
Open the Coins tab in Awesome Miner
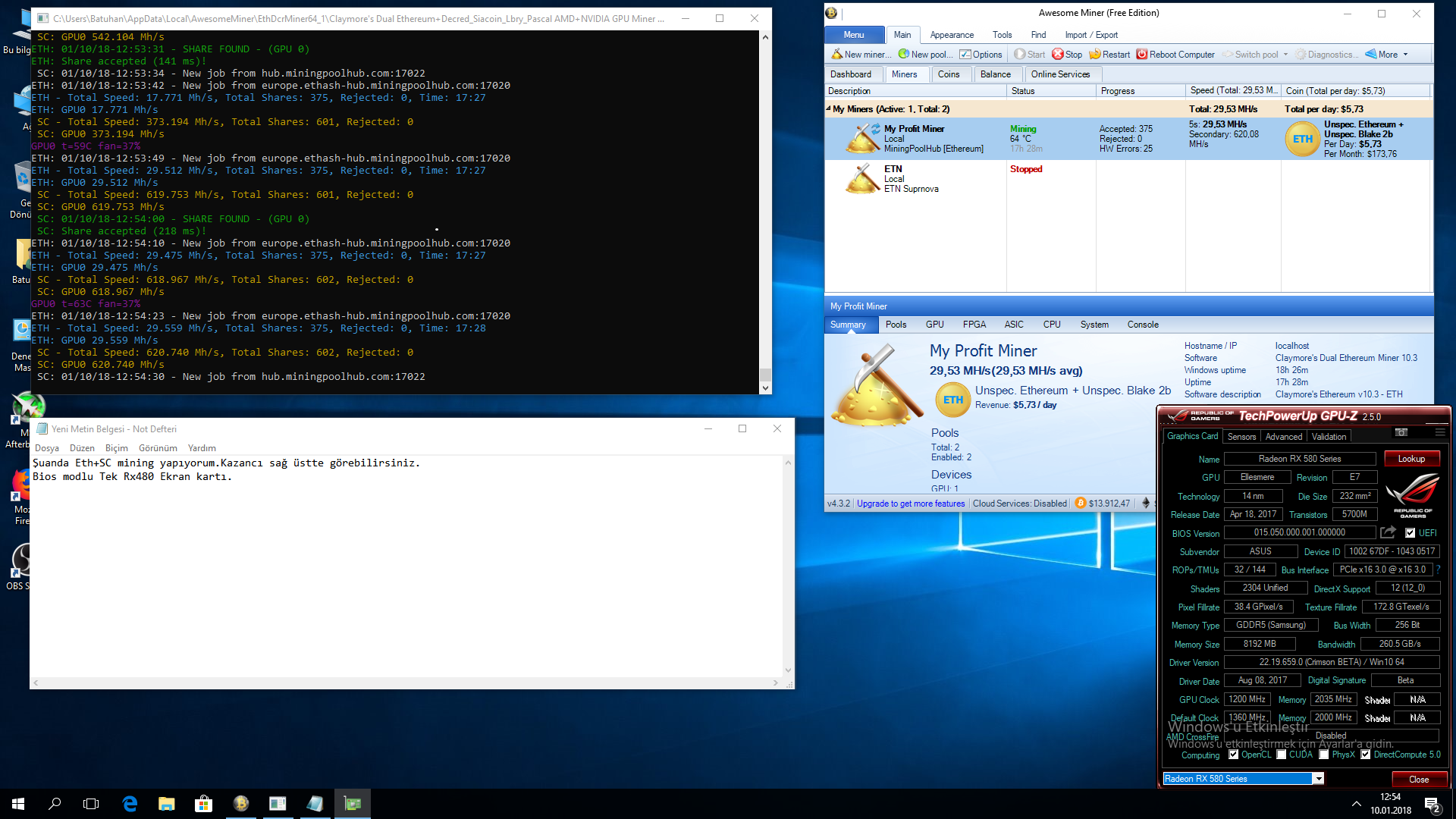tap(947, 73)
